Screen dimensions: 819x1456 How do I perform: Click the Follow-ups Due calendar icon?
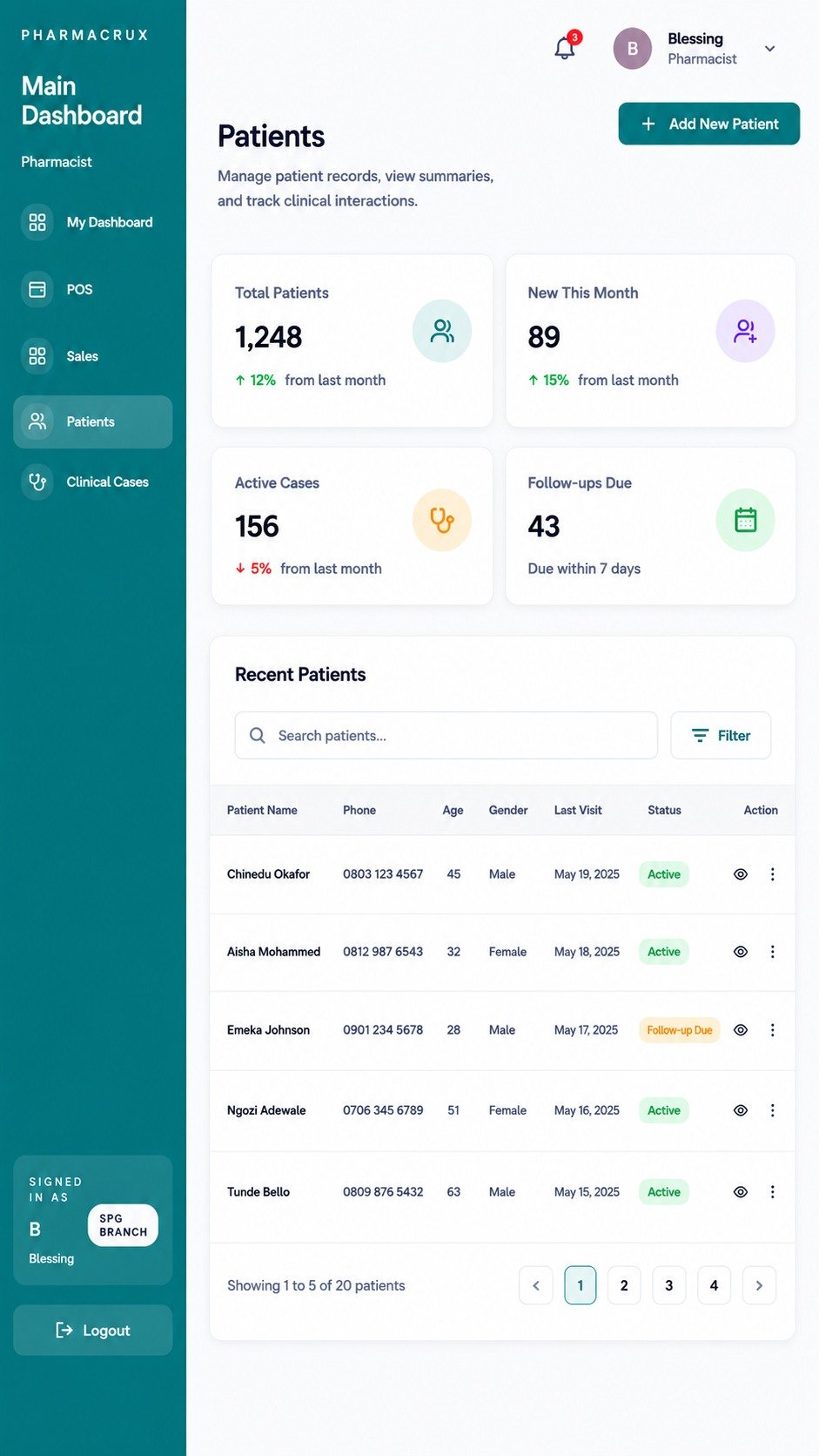[745, 521]
